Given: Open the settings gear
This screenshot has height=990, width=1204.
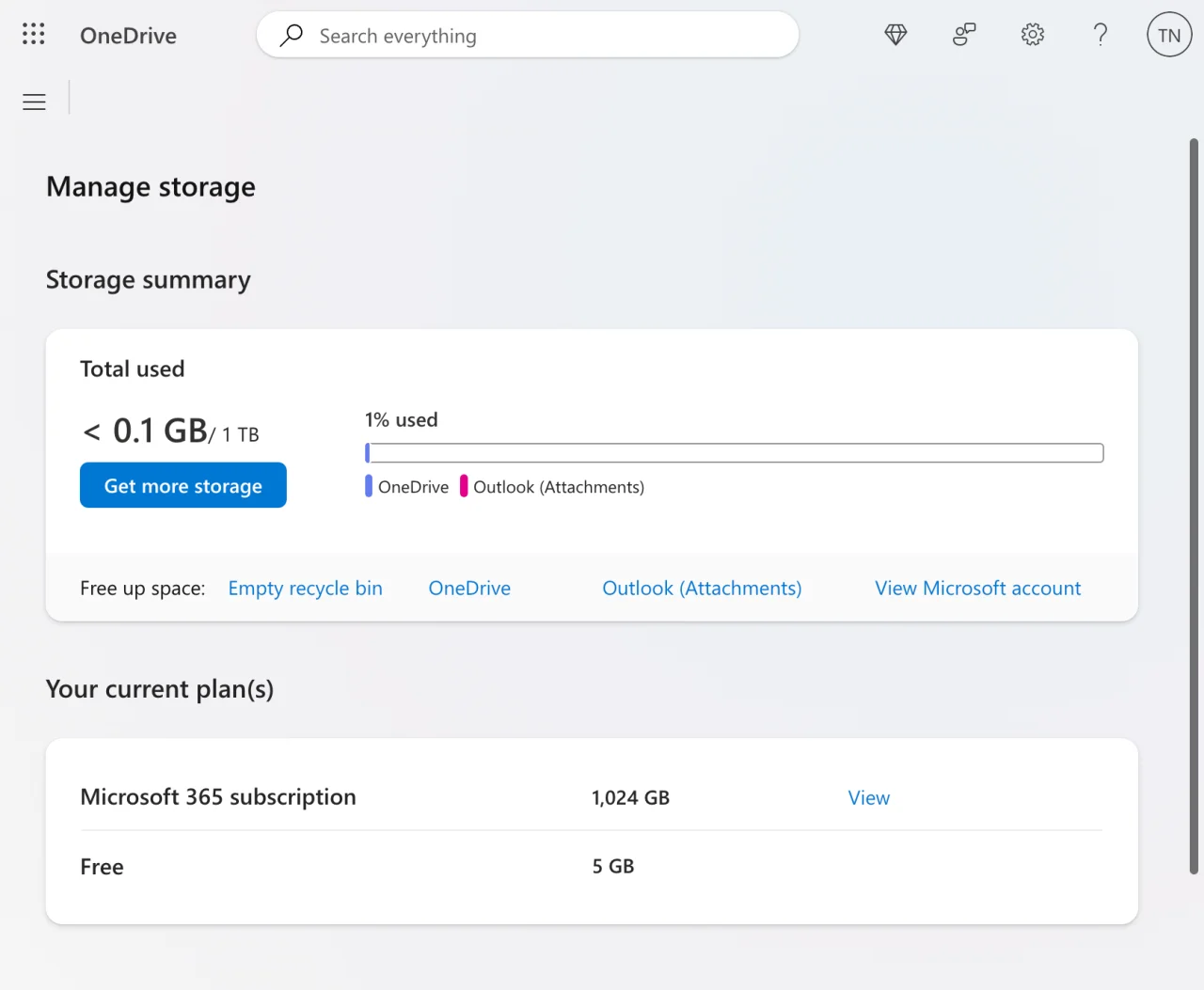Looking at the screenshot, I should [x=1033, y=35].
